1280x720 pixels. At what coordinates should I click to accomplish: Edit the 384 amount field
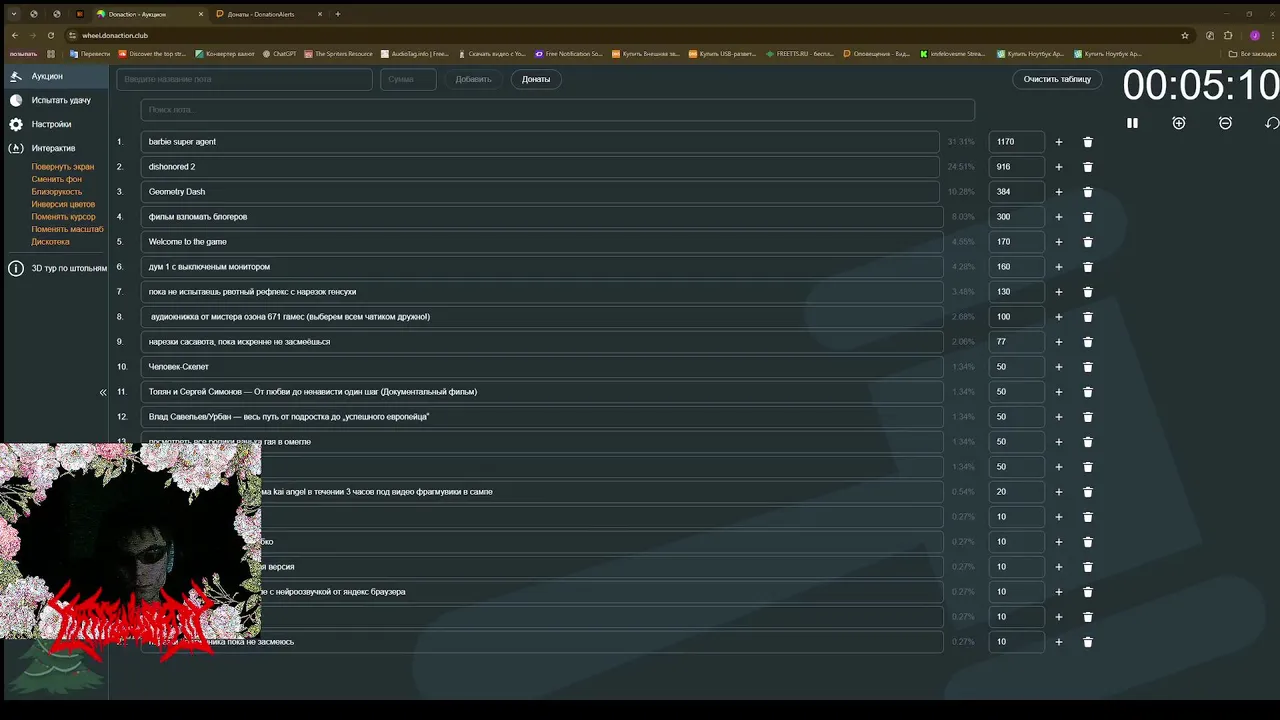pos(1016,192)
